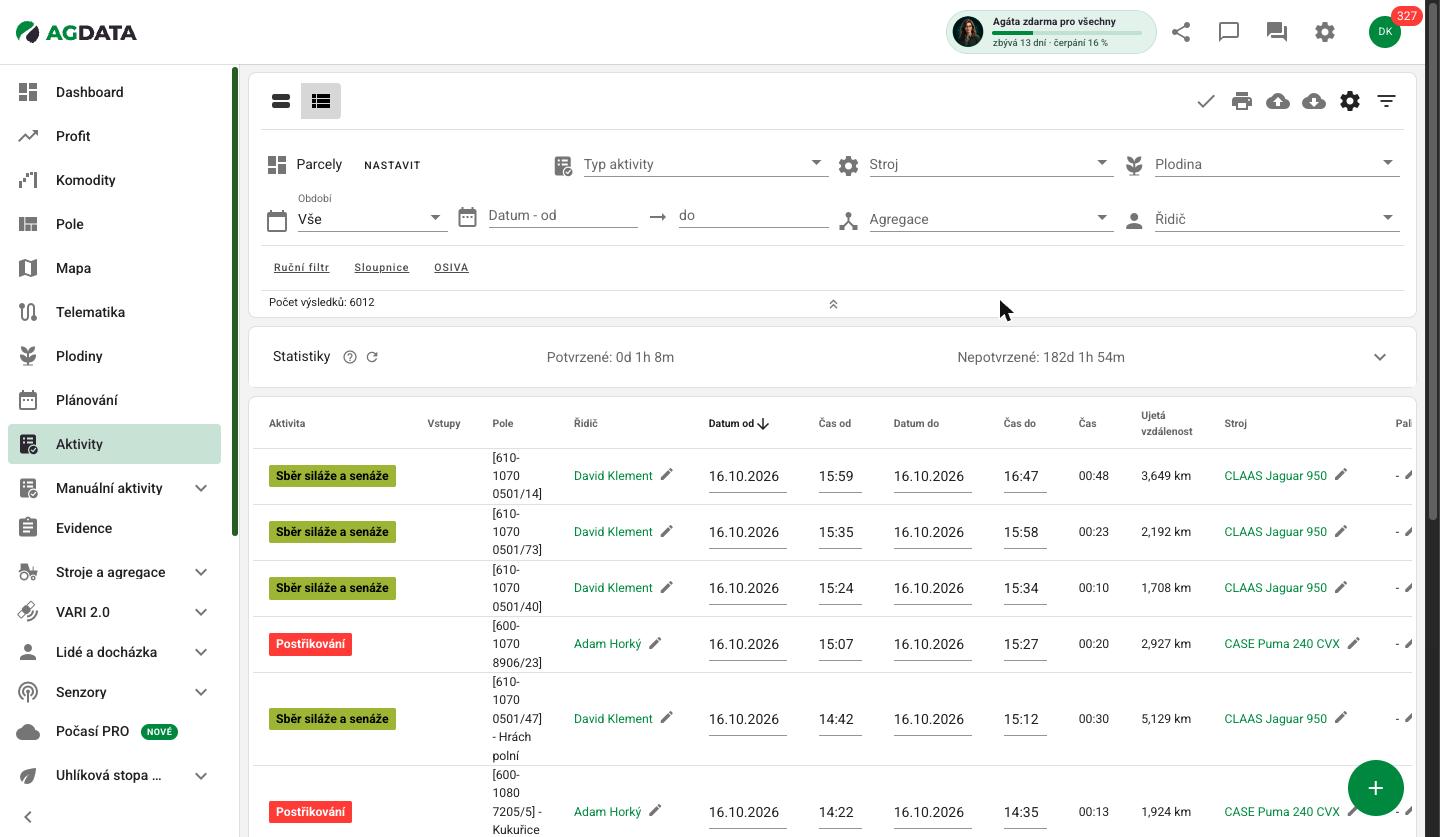Print the activities list
The width and height of the screenshot is (1440, 837).
(1242, 101)
